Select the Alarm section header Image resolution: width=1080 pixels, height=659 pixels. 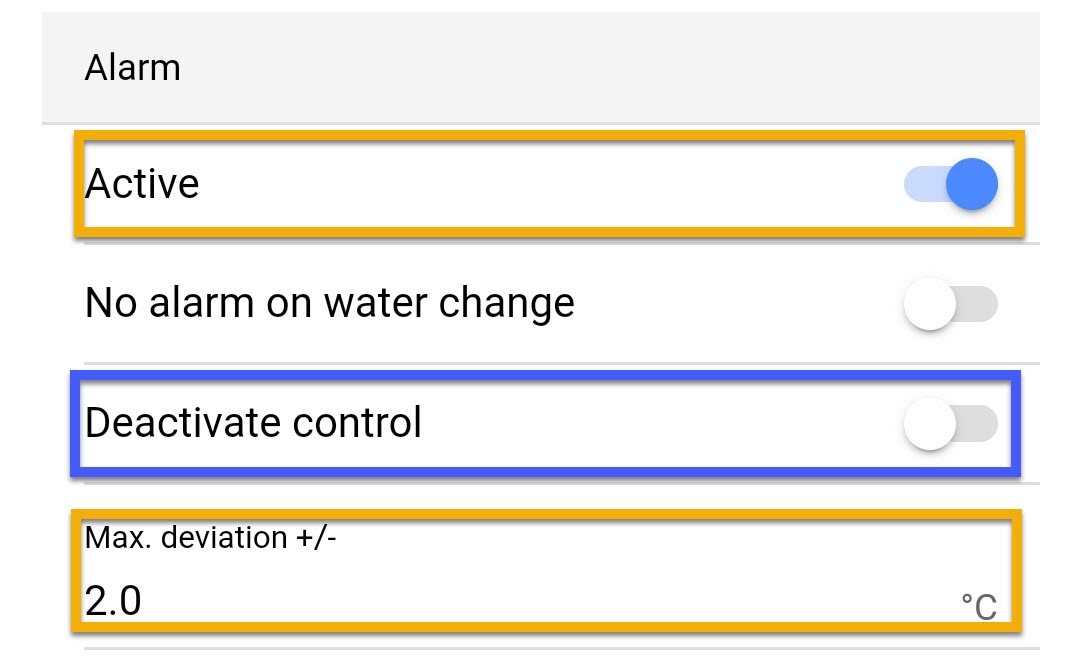(x=133, y=67)
